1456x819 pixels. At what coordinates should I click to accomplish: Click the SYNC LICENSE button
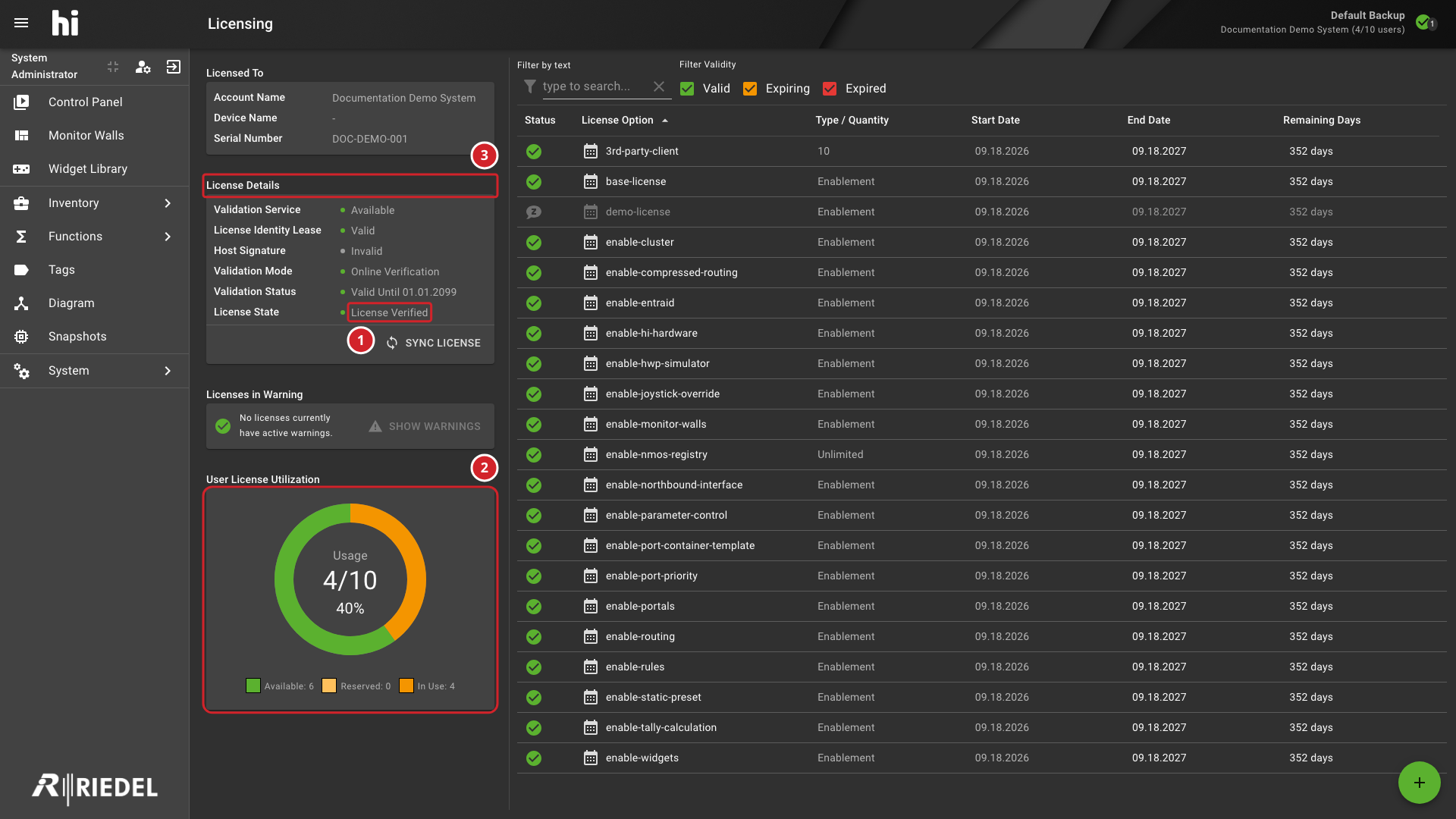[x=433, y=343]
